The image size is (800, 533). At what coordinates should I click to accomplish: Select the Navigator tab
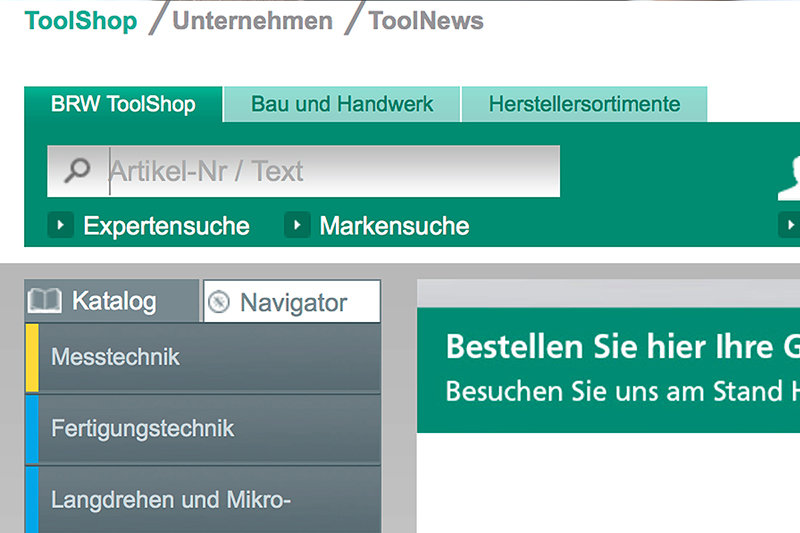click(x=292, y=301)
